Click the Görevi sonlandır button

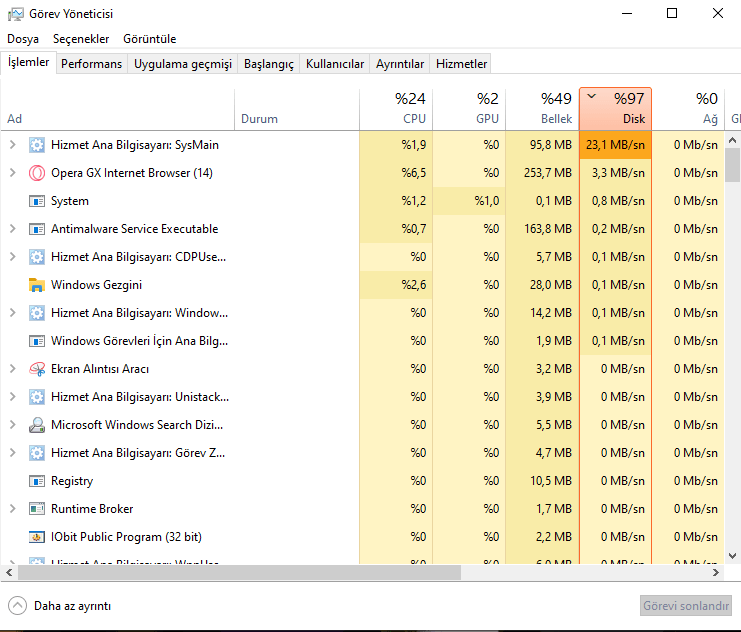click(686, 606)
